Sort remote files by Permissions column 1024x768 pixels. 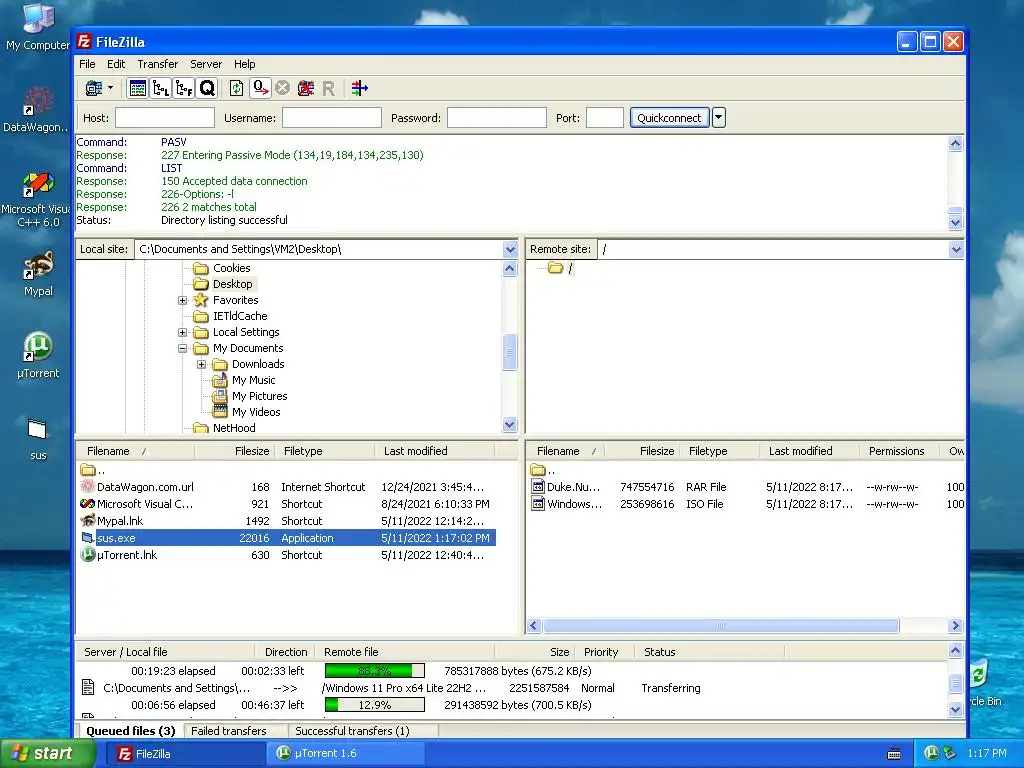tap(896, 451)
